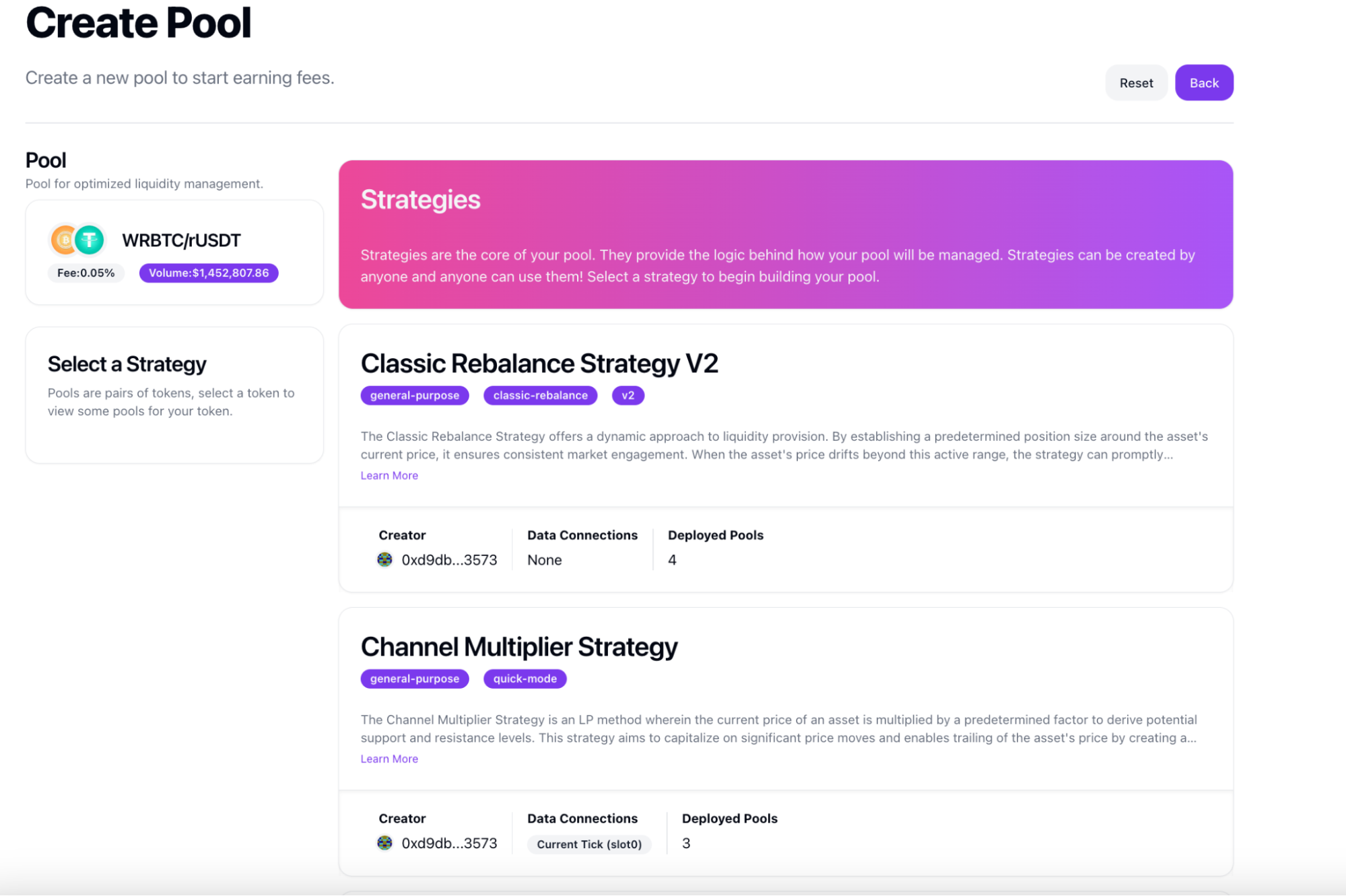The height and width of the screenshot is (896, 1346).
Task: Click the Volume $1,452,807.86 badge
Action: coord(209,273)
